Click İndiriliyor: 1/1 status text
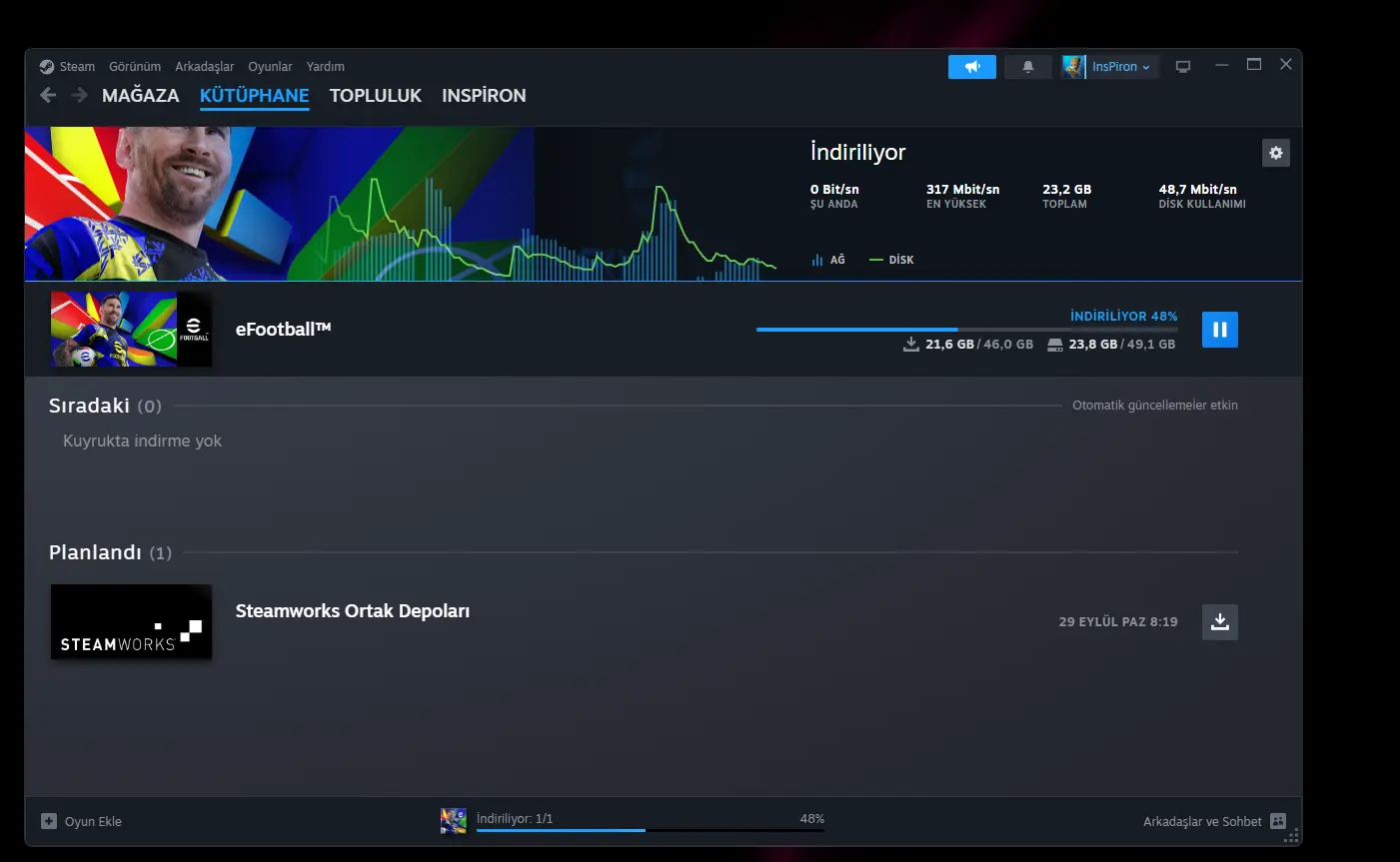The width and height of the screenshot is (1400, 862). (515, 818)
